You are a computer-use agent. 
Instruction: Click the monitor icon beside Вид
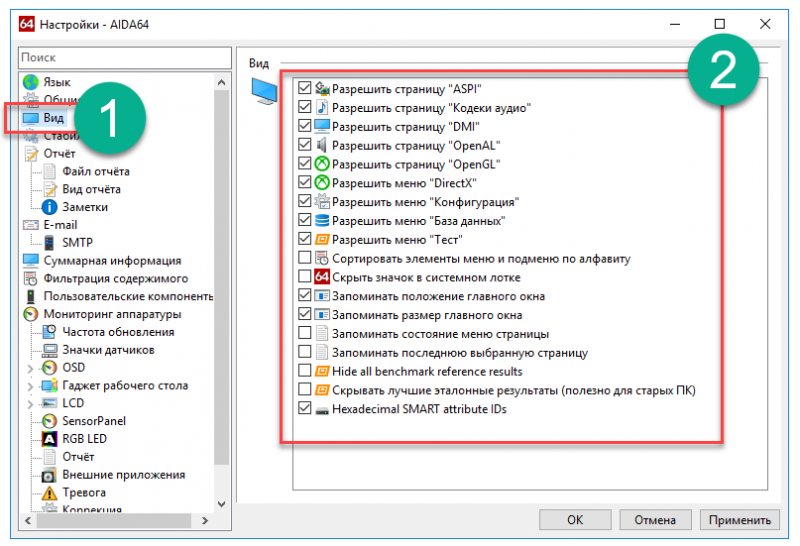point(31,118)
